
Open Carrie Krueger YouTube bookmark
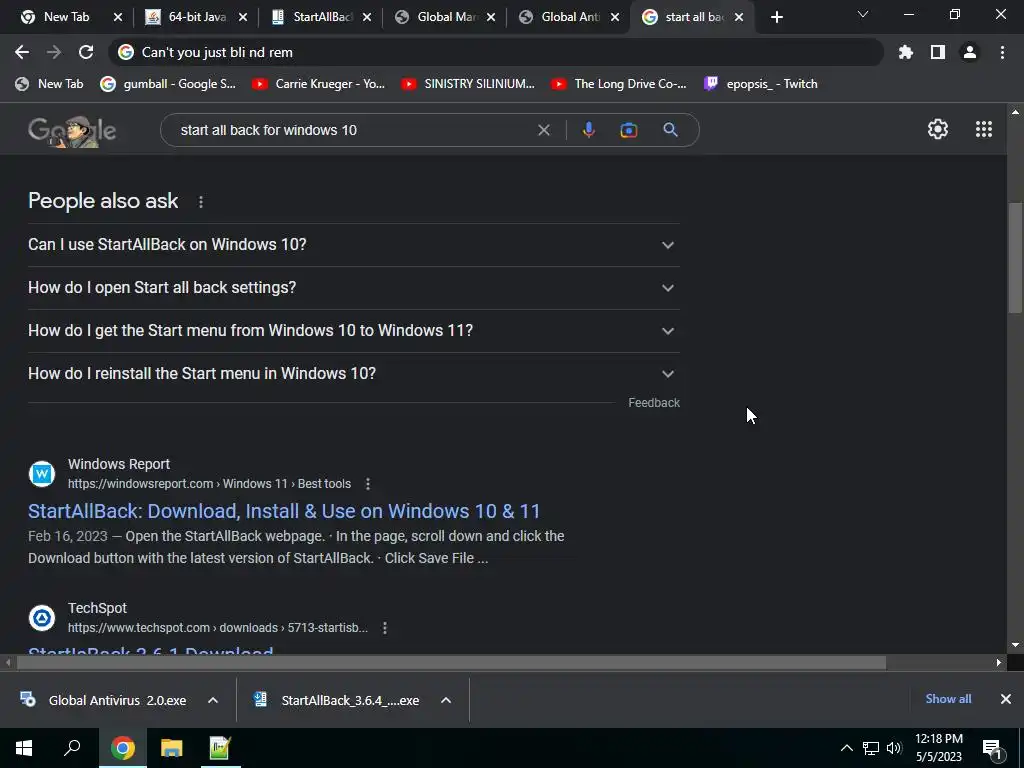pyautogui.click(x=319, y=84)
